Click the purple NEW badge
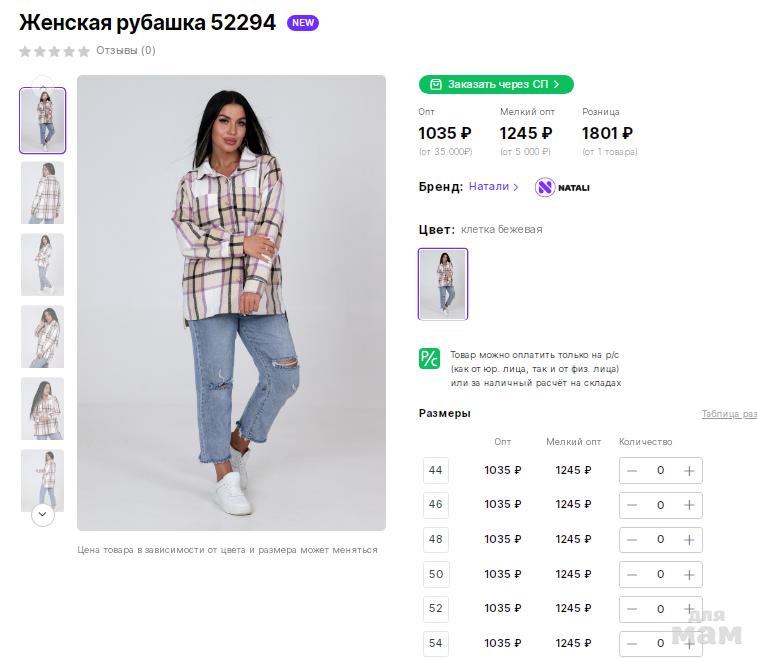Image resolution: width=757 pixels, height=659 pixels. pyautogui.click(x=302, y=23)
